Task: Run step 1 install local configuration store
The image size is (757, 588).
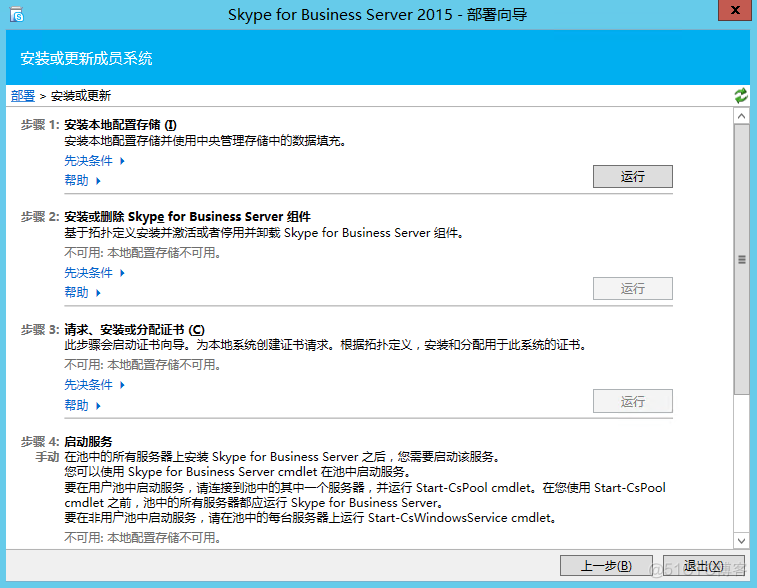Action: click(632, 177)
